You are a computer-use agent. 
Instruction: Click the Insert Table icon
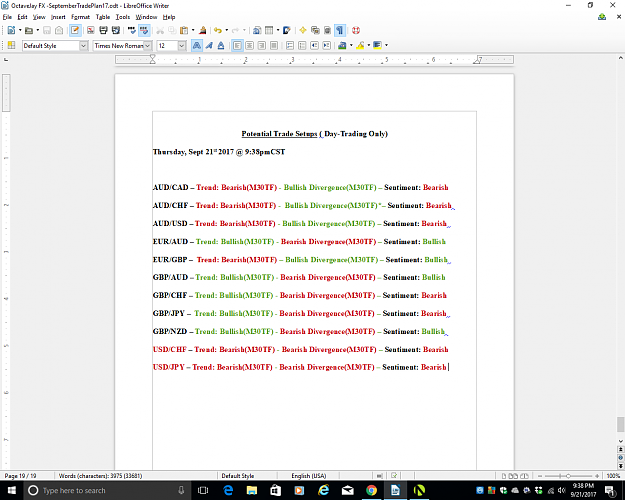click(x=269, y=30)
